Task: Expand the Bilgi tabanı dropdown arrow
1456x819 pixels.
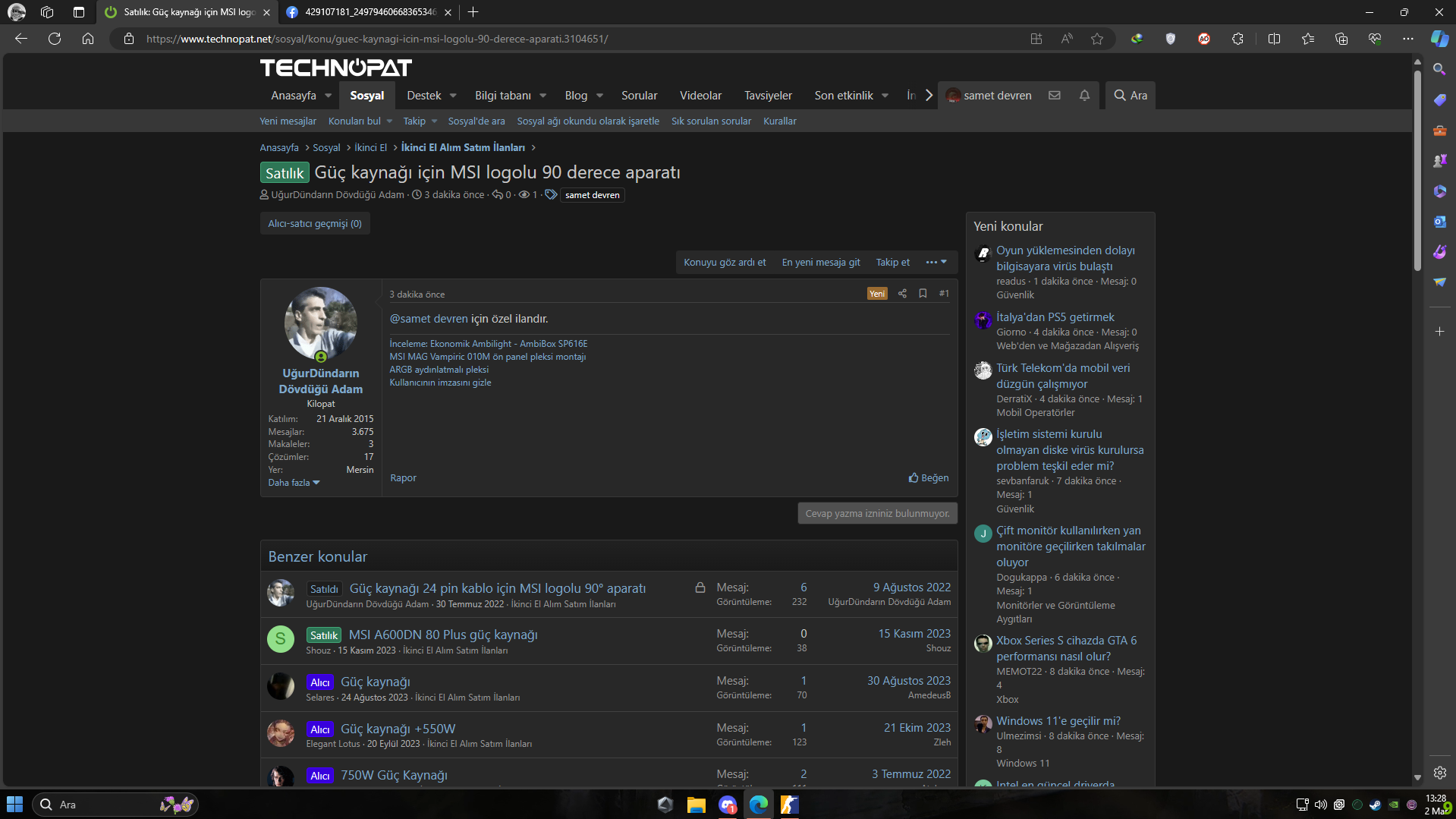Action: coord(542,96)
